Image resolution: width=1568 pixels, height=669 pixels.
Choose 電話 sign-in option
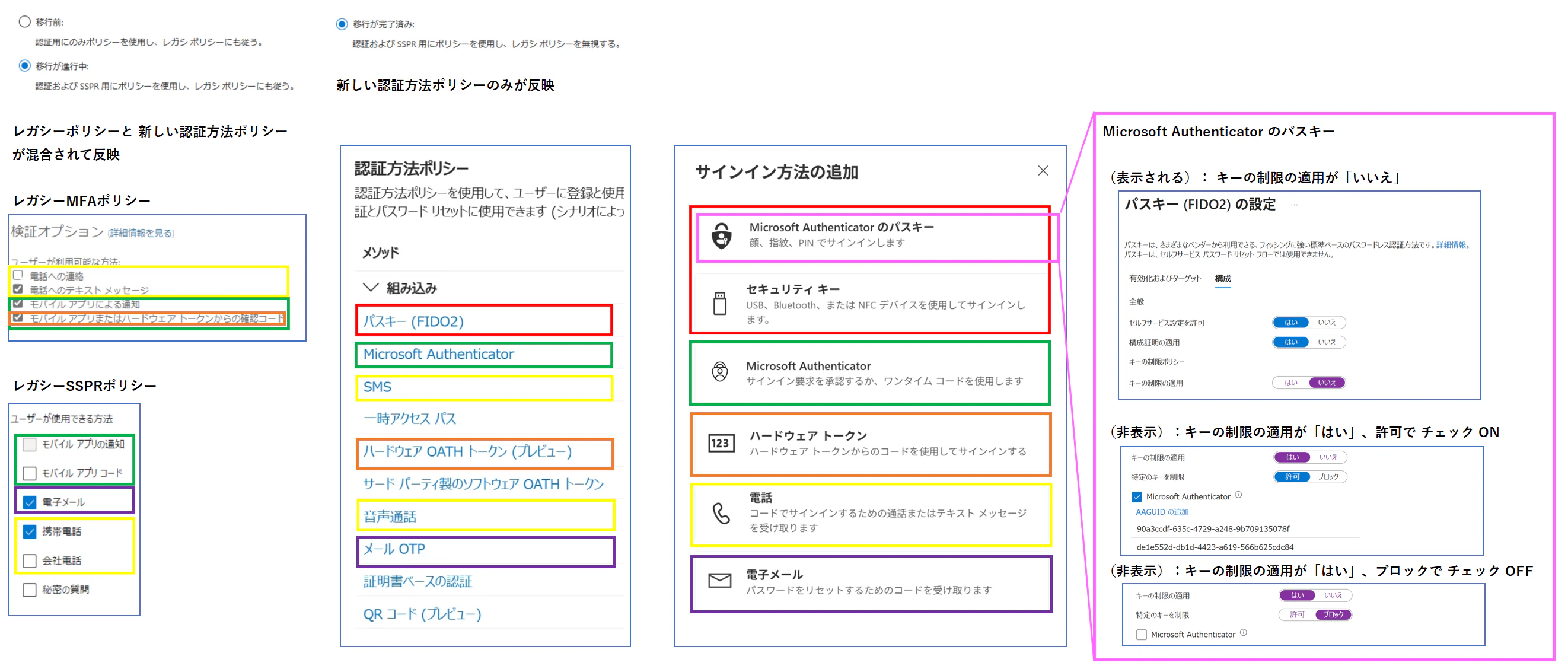(871, 514)
